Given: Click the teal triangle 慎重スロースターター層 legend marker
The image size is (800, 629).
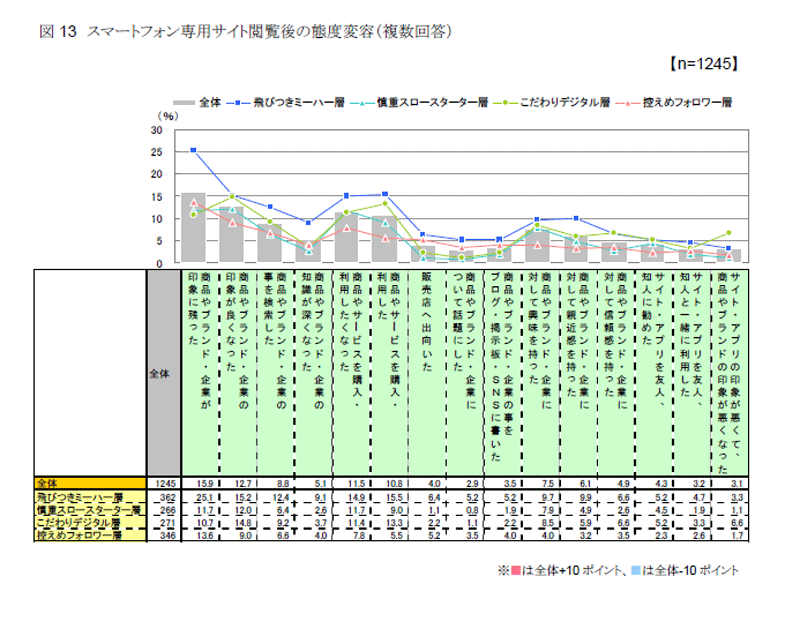Looking at the screenshot, I should 361,103.
